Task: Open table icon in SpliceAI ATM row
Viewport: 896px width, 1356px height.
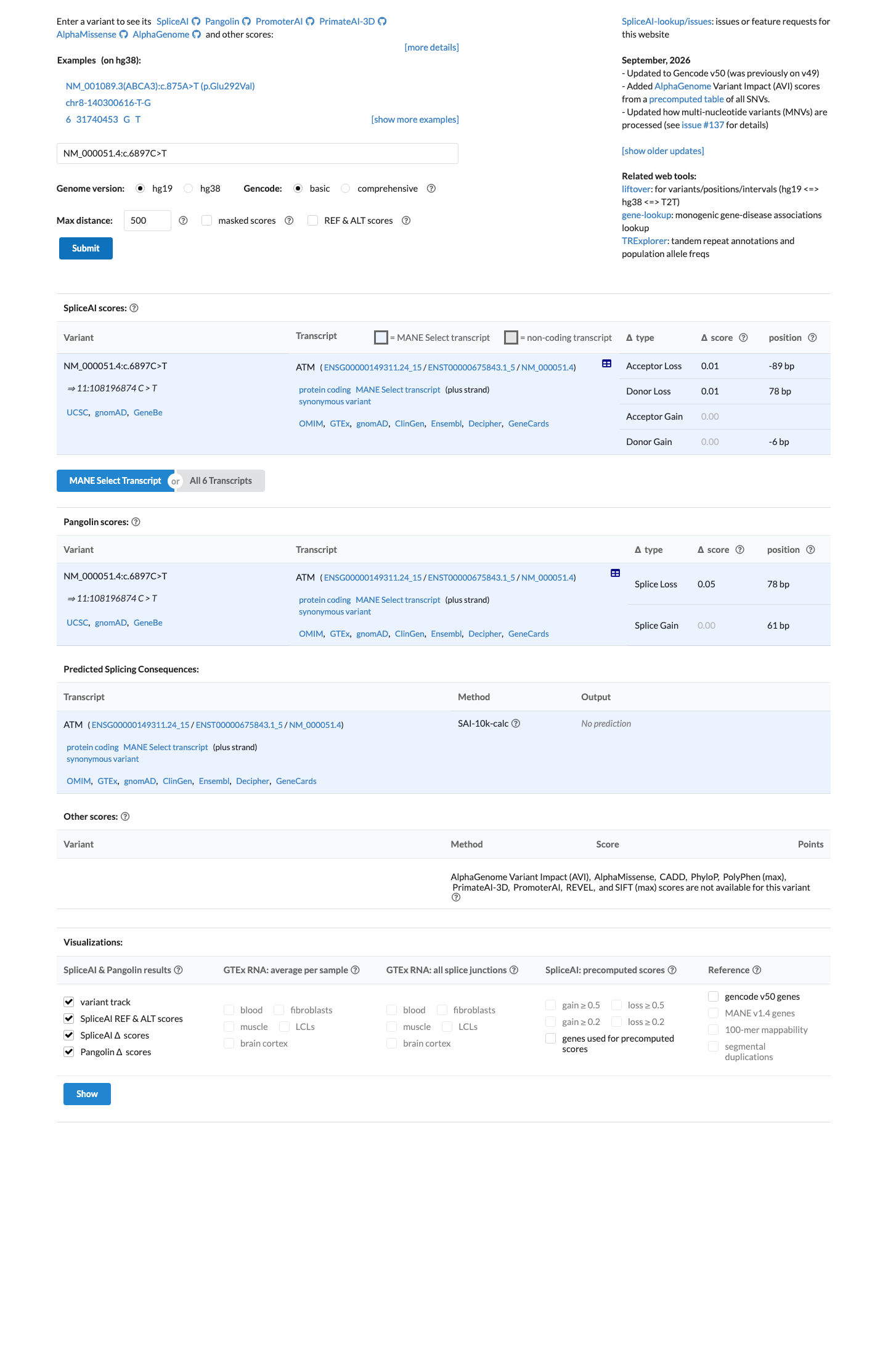Action: pos(606,364)
